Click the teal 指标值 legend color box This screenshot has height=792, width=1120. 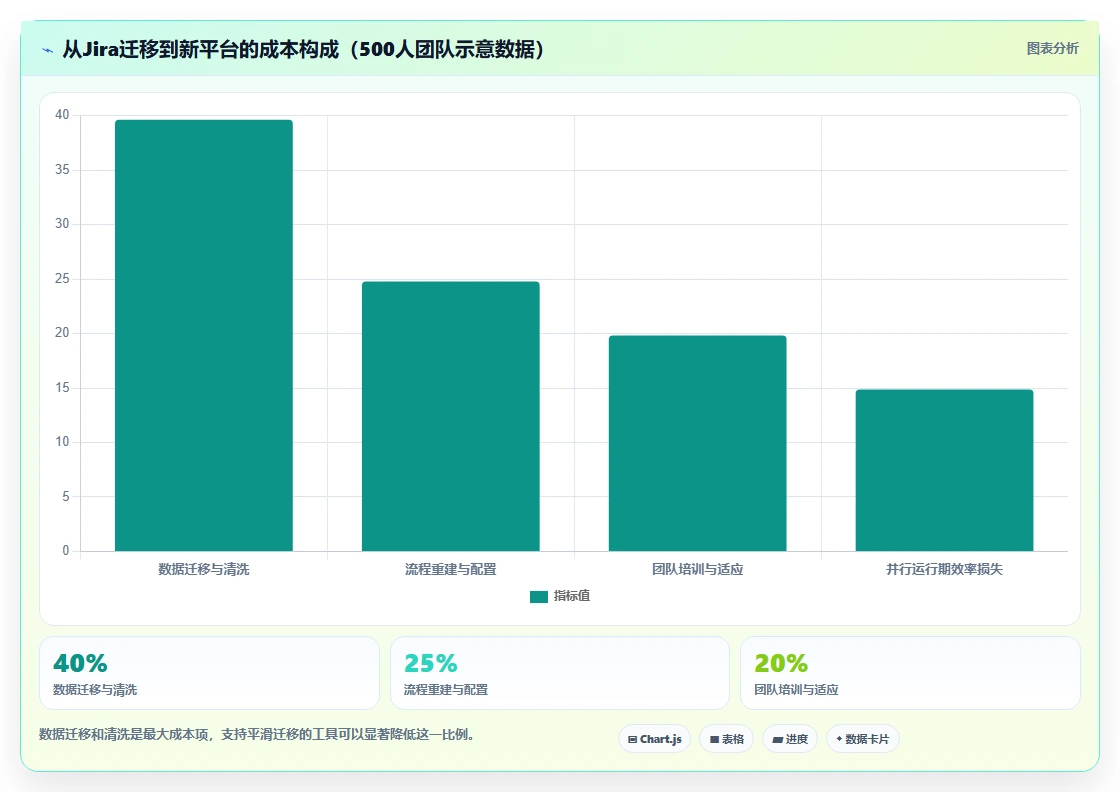[x=539, y=597]
